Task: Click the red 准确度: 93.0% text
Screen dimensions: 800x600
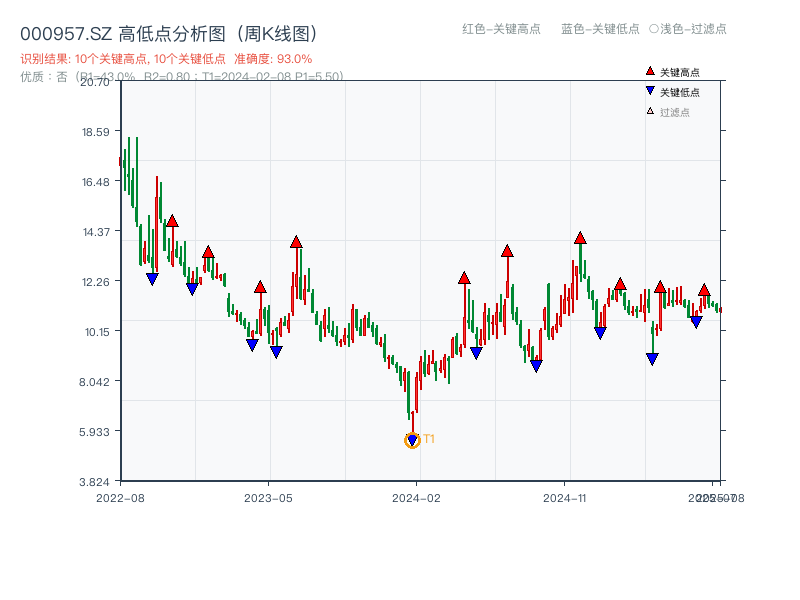Action: (275, 58)
